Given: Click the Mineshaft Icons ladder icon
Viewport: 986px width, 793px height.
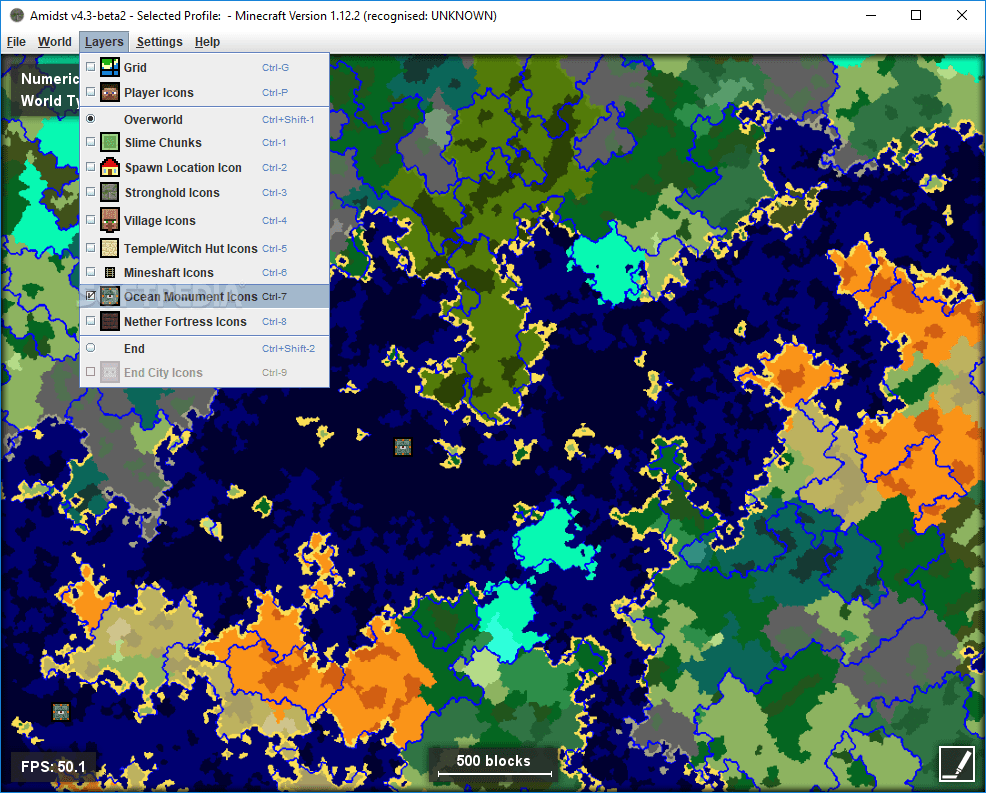Looking at the screenshot, I should [109, 272].
